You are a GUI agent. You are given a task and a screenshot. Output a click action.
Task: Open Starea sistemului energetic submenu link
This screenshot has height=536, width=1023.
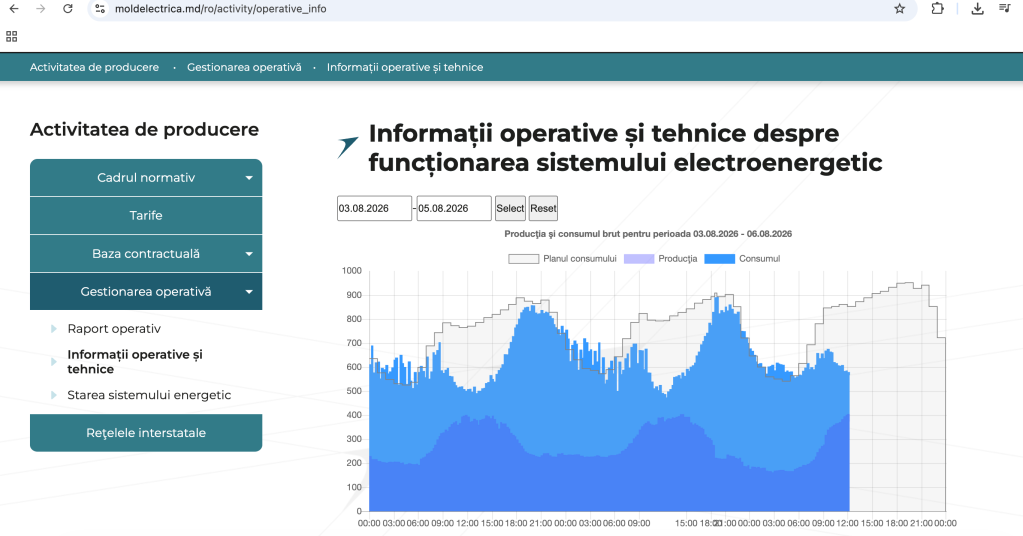coord(149,395)
